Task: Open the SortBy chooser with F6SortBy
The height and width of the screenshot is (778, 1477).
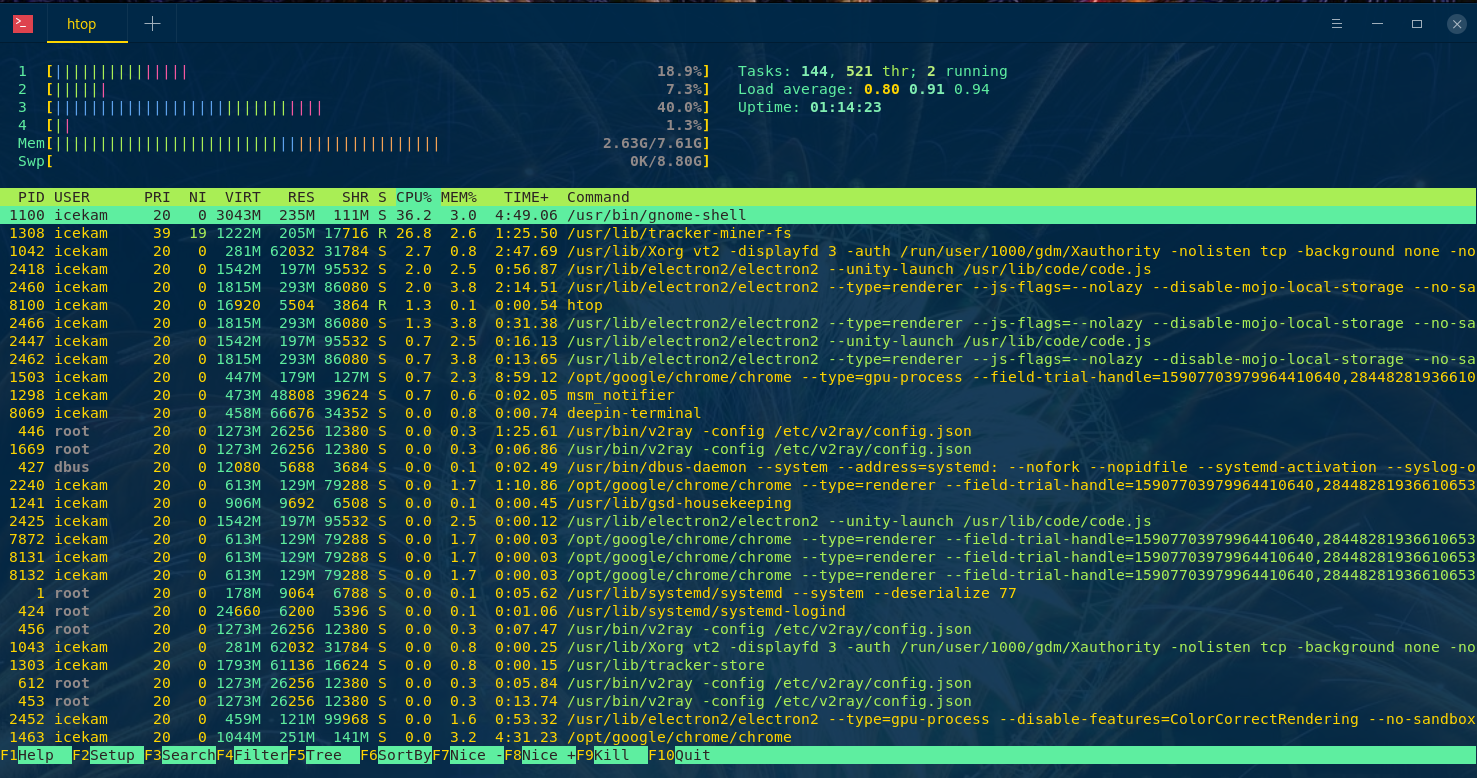Action: [395, 755]
